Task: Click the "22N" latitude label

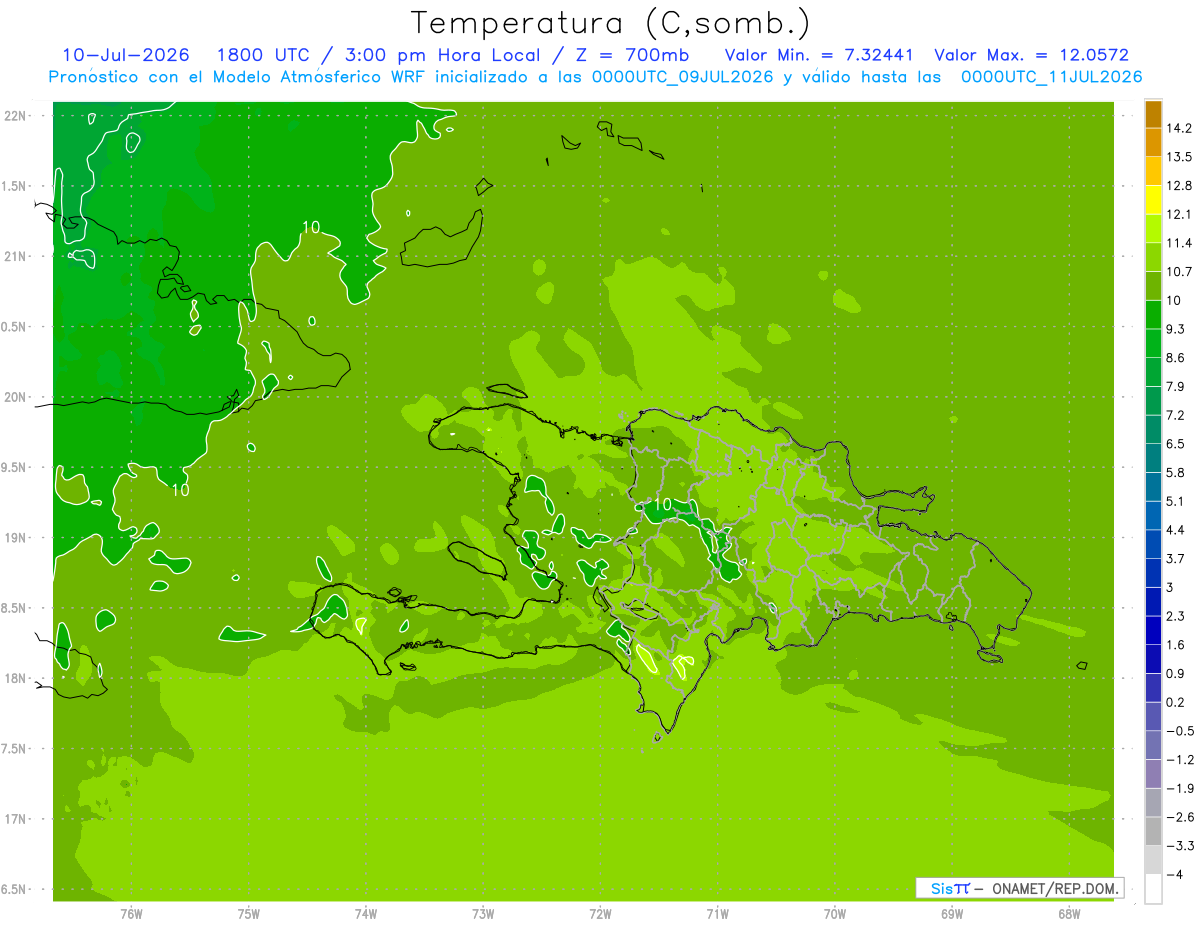Action: (x=17, y=115)
